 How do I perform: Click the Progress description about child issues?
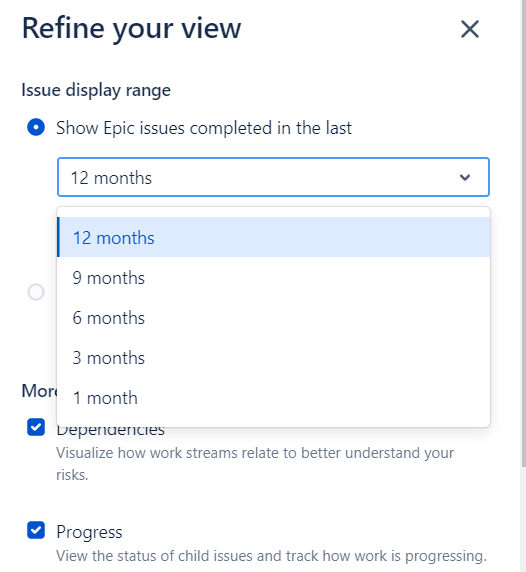(271, 556)
